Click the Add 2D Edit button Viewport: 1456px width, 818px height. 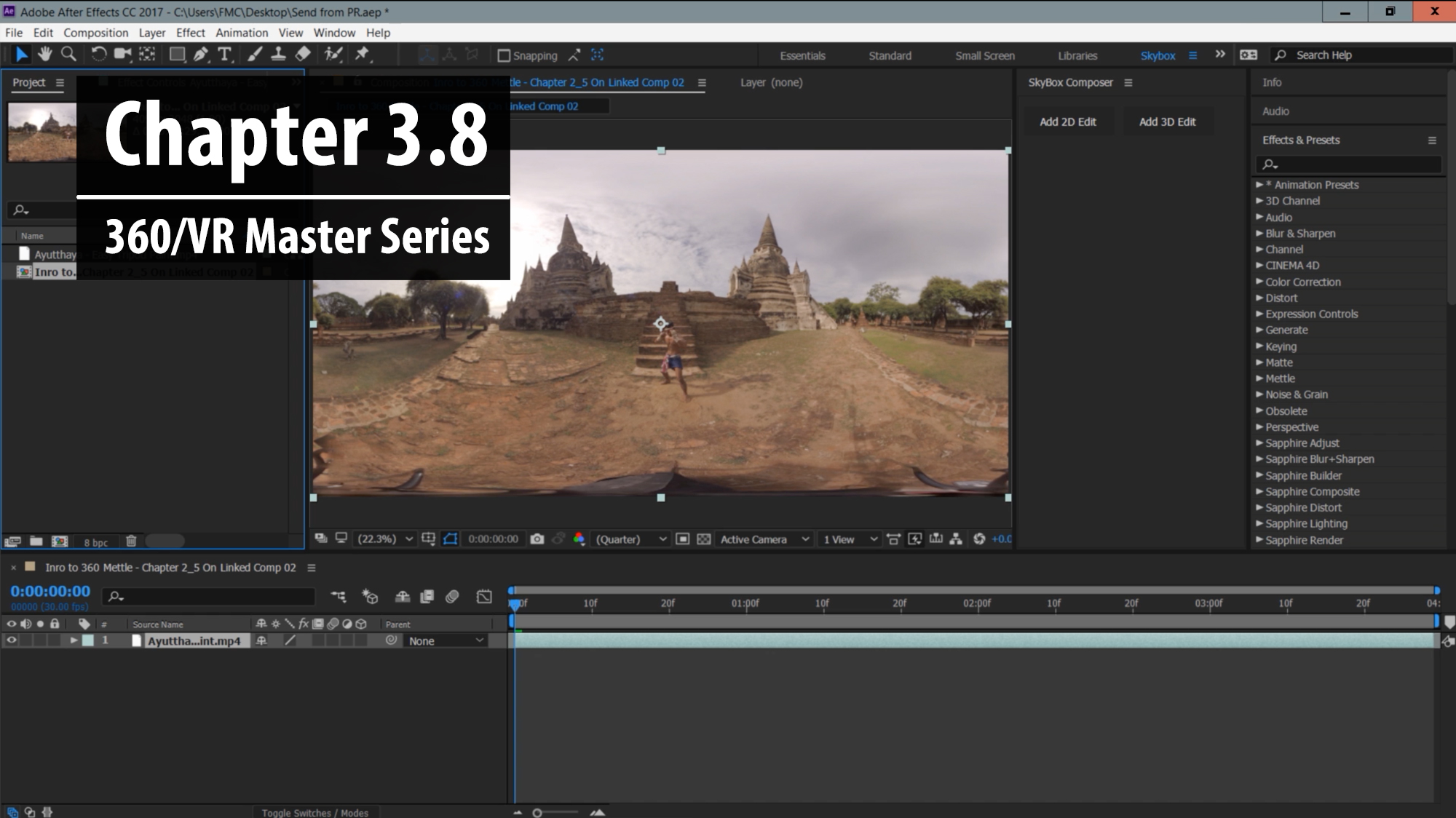click(x=1067, y=122)
